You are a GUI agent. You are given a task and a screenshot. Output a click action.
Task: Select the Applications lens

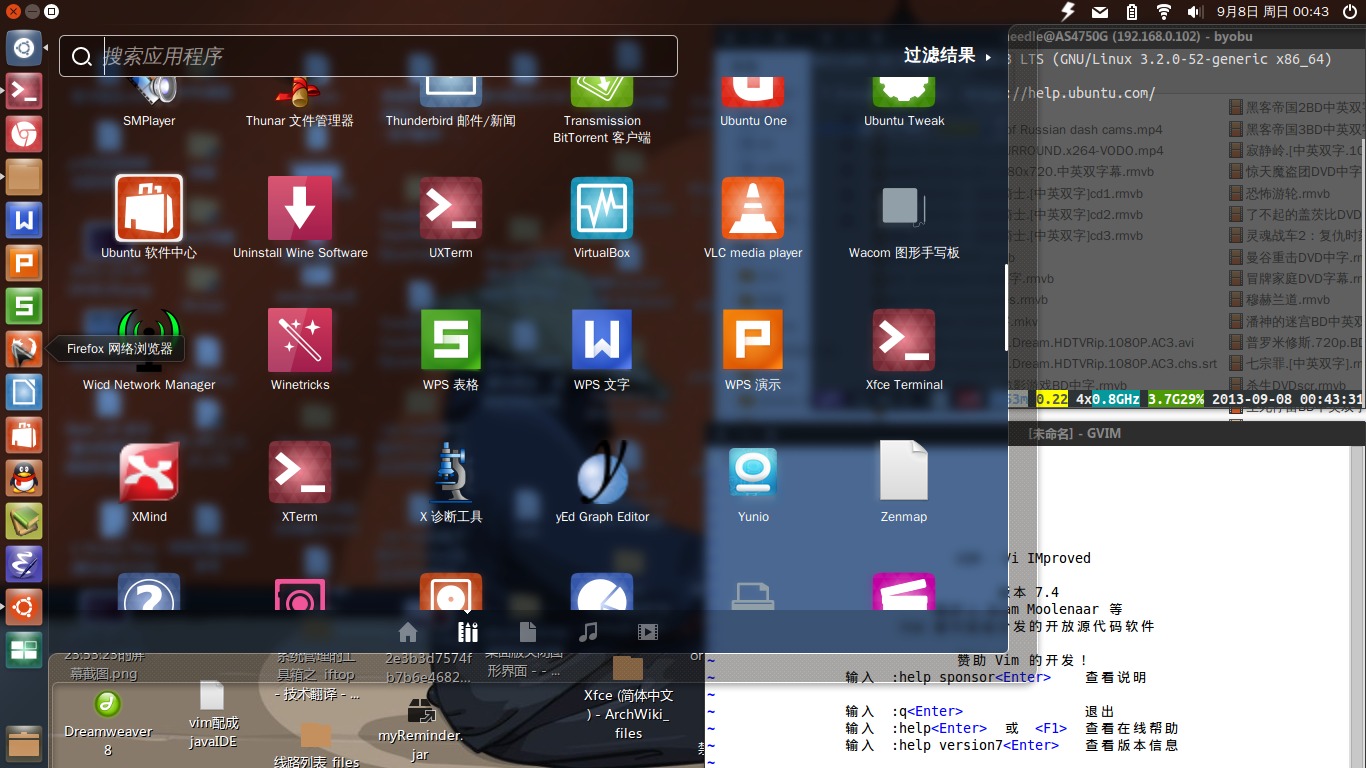point(467,632)
